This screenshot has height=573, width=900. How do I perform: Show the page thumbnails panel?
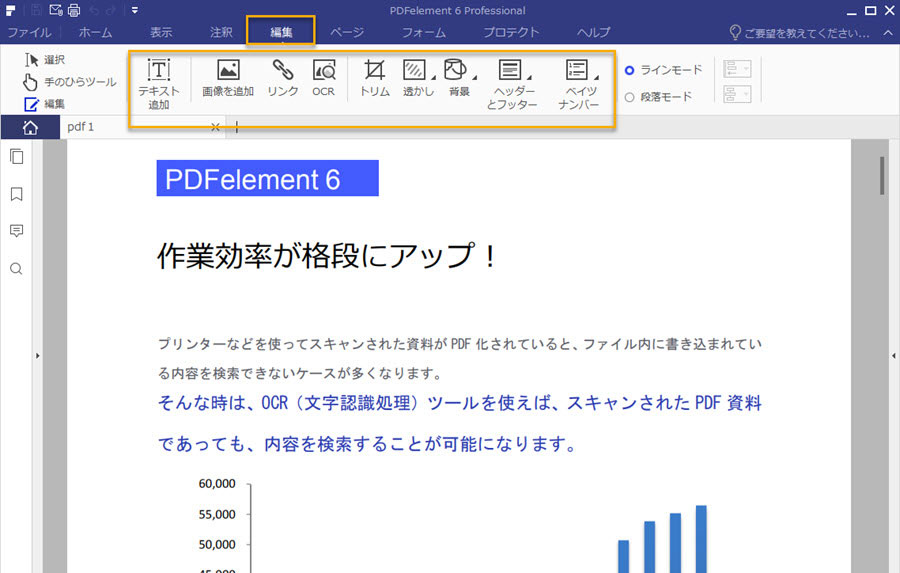[x=16, y=156]
